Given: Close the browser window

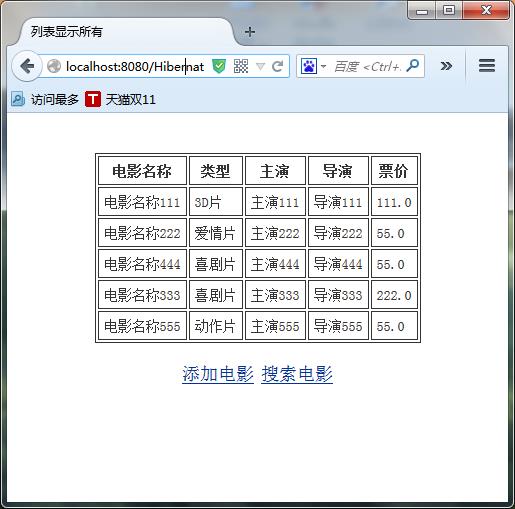Looking at the screenshot, I should [486, 11].
